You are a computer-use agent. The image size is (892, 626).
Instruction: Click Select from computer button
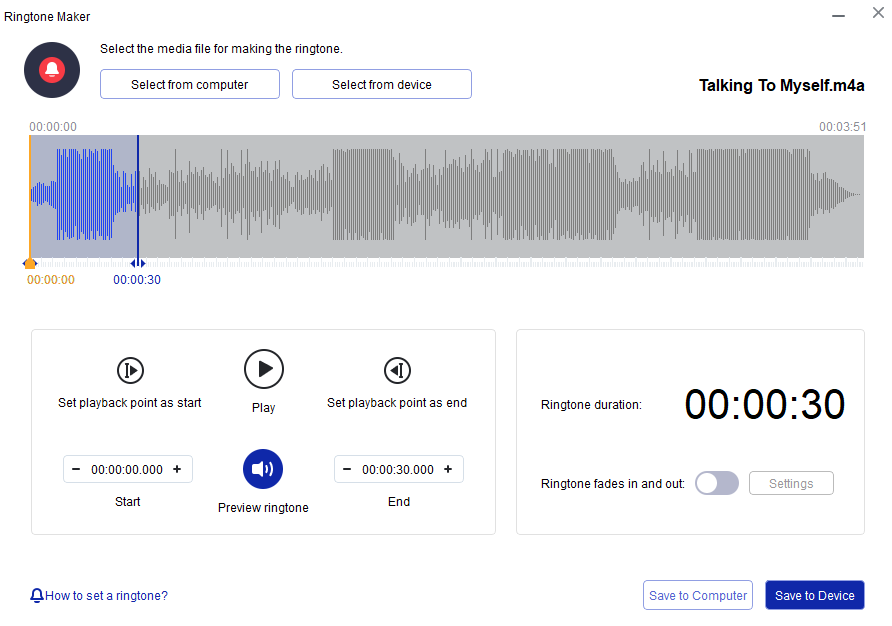pyautogui.click(x=190, y=85)
